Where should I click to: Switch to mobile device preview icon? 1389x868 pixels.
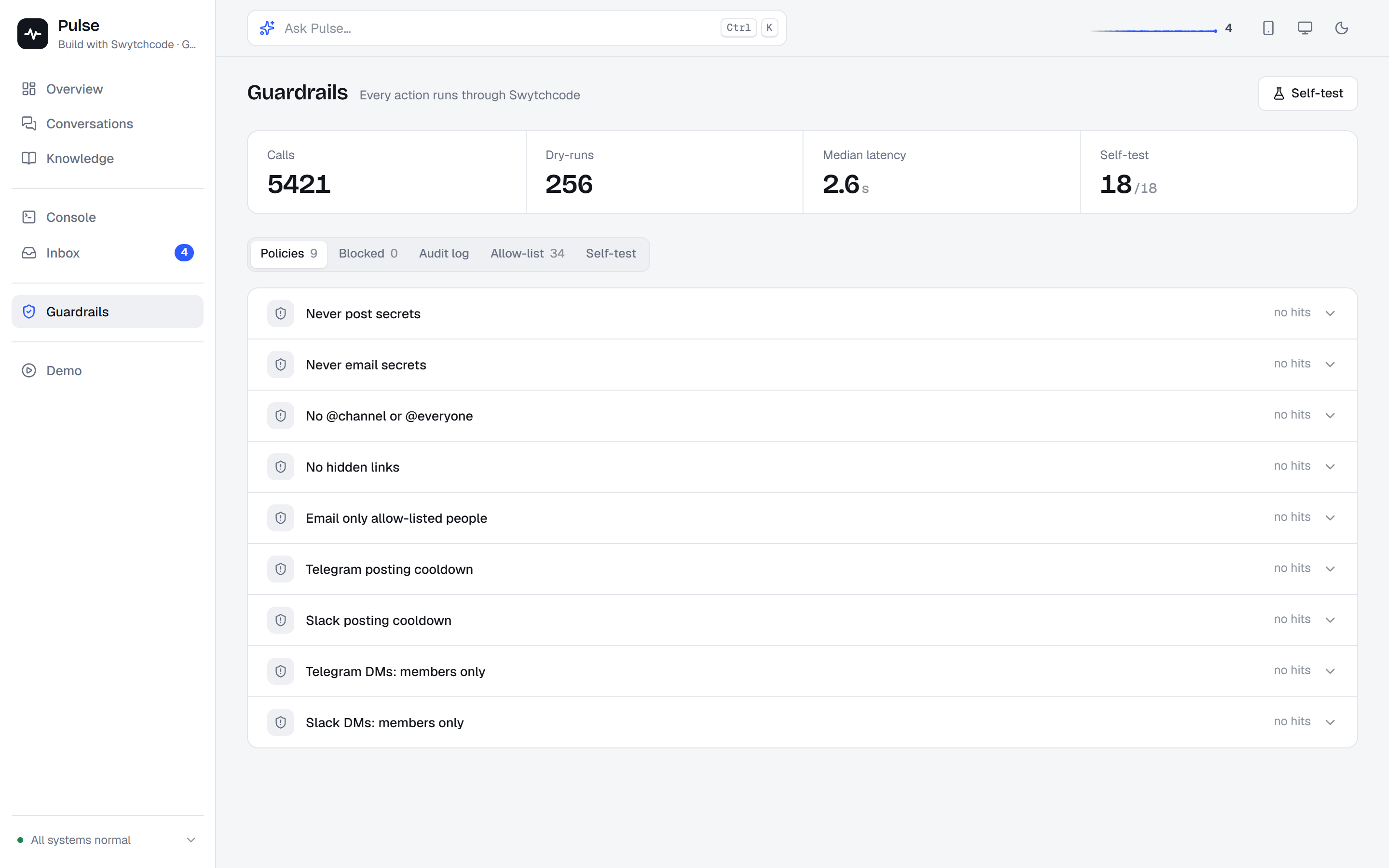[1268, 28]
